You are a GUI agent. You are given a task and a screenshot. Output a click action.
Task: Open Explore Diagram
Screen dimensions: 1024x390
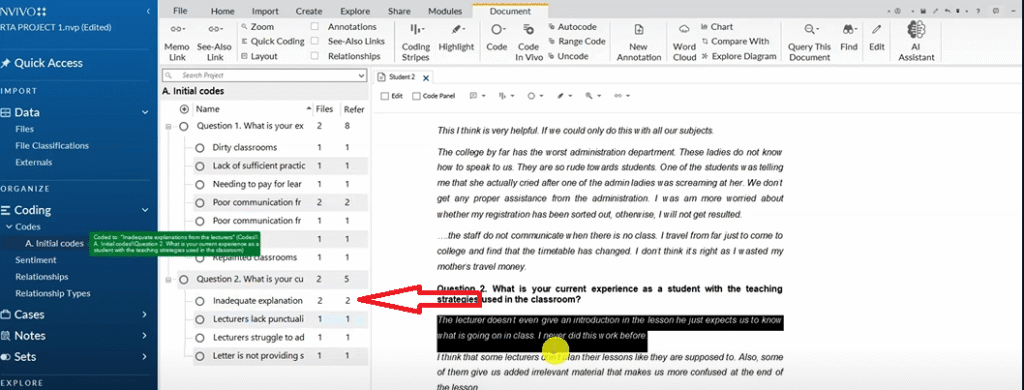[739, 56]
